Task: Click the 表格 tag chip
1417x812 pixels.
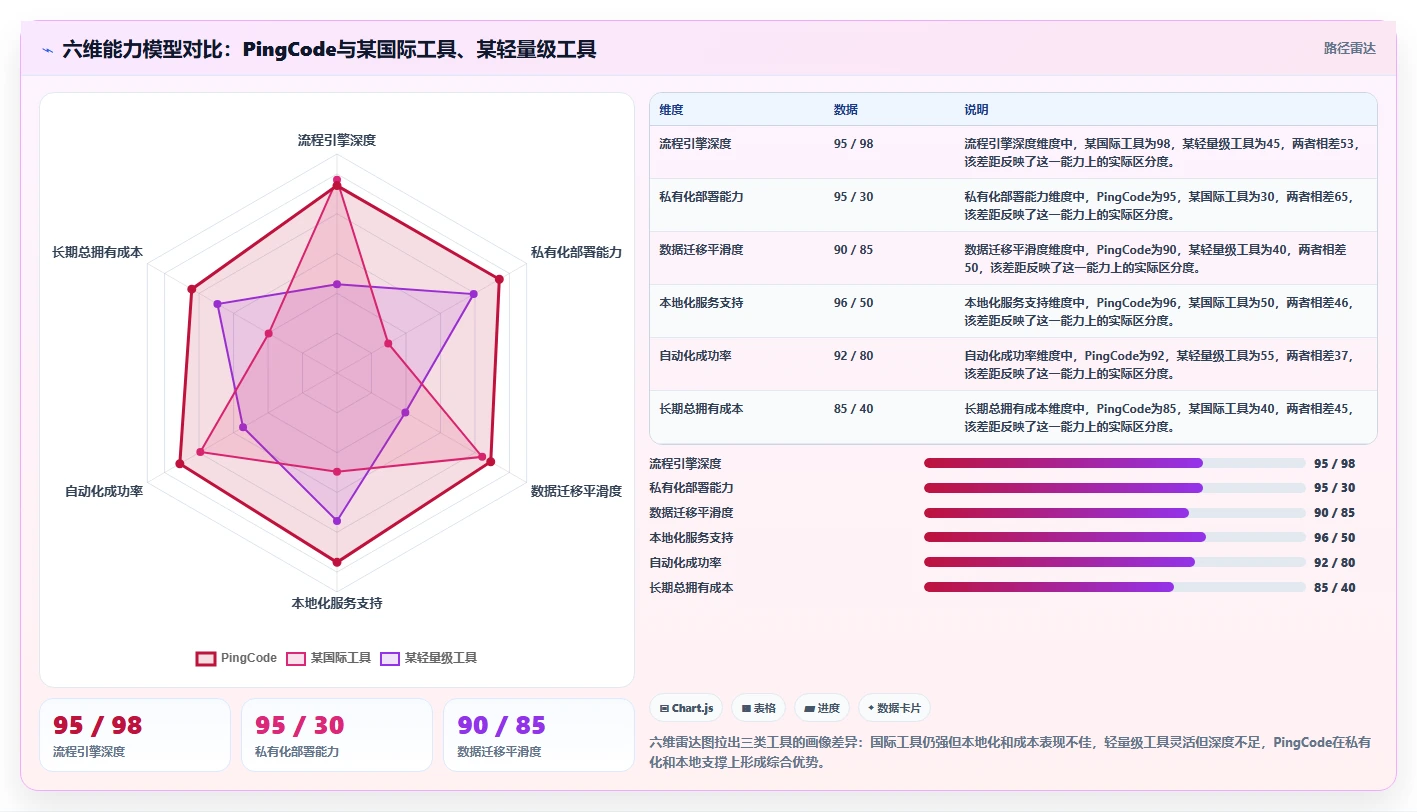Action: (759, 708)
